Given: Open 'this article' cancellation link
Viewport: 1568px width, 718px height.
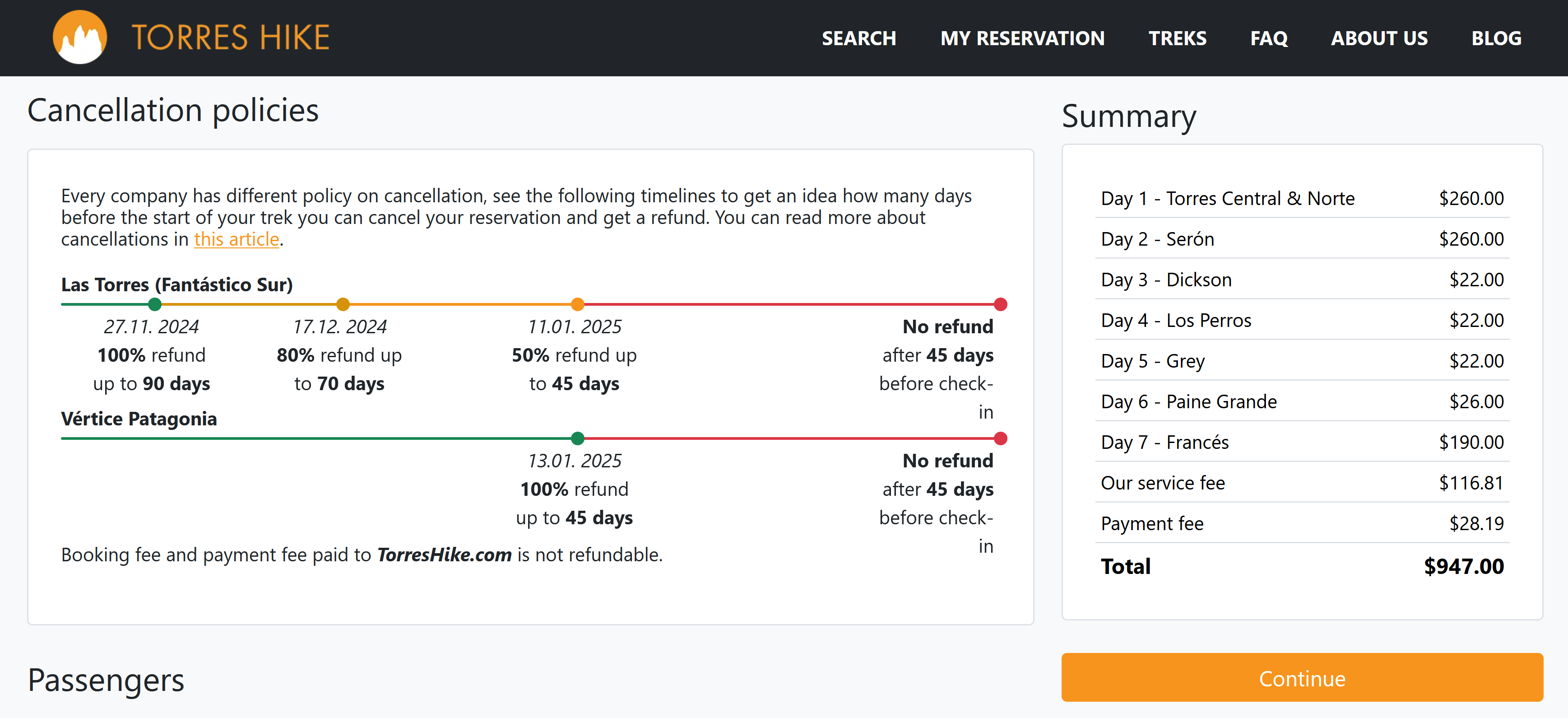Looking at the screenshot, I should [x=236, y=239].
